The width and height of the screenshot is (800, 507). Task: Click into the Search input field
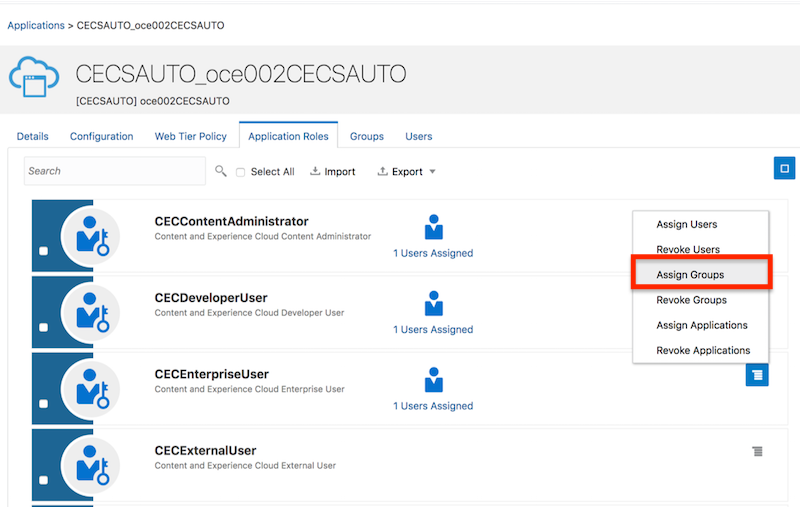tap(115, 171)
